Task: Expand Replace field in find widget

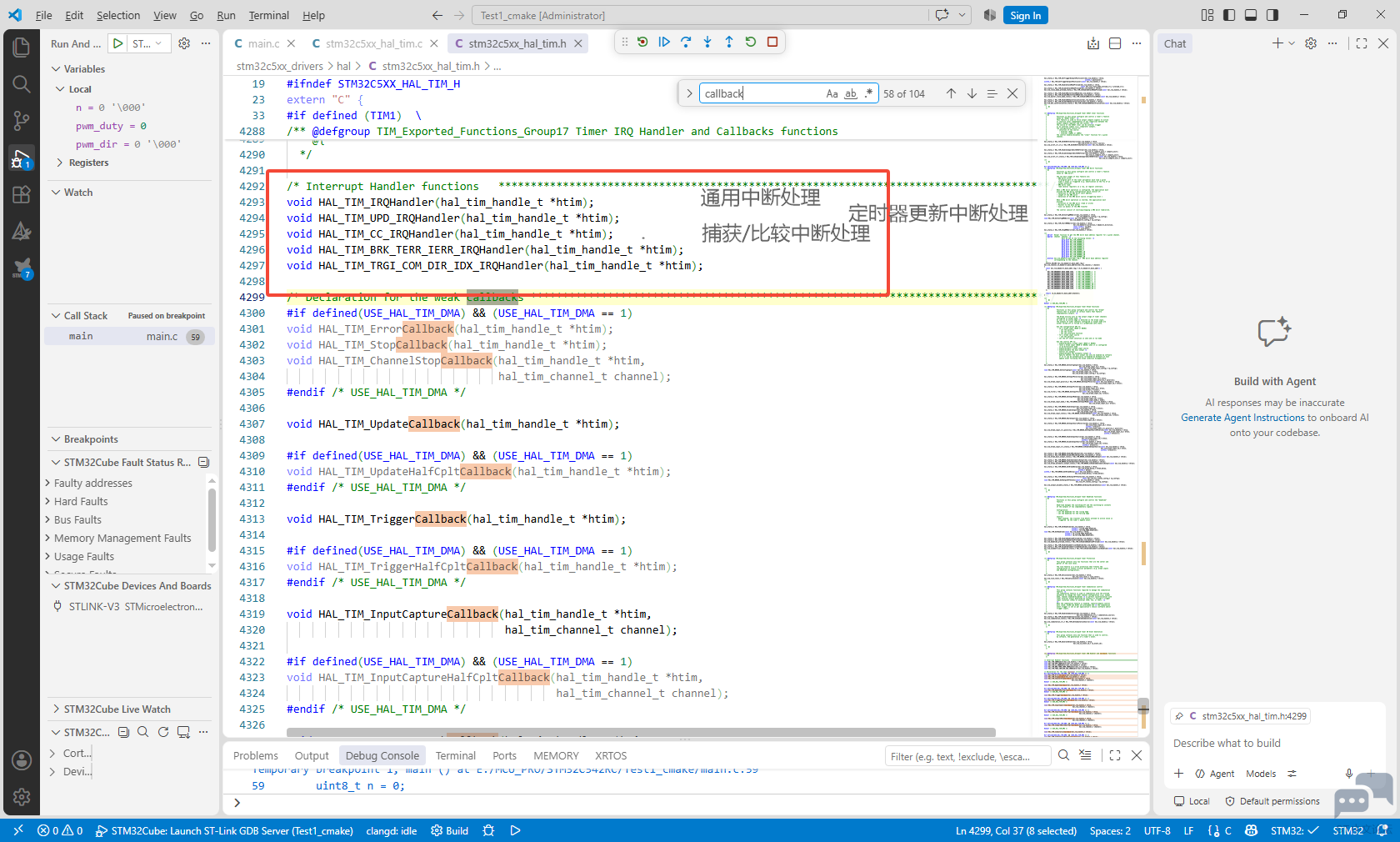Action: click(689, 93)
